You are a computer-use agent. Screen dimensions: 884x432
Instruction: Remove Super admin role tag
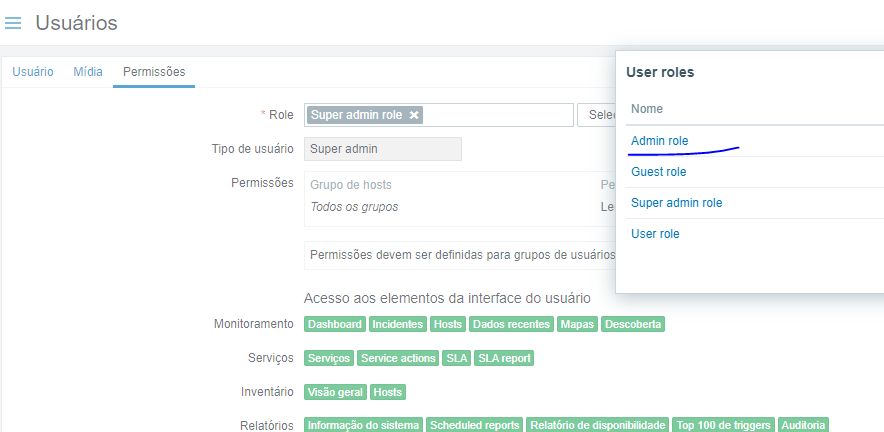coord(415,115)
